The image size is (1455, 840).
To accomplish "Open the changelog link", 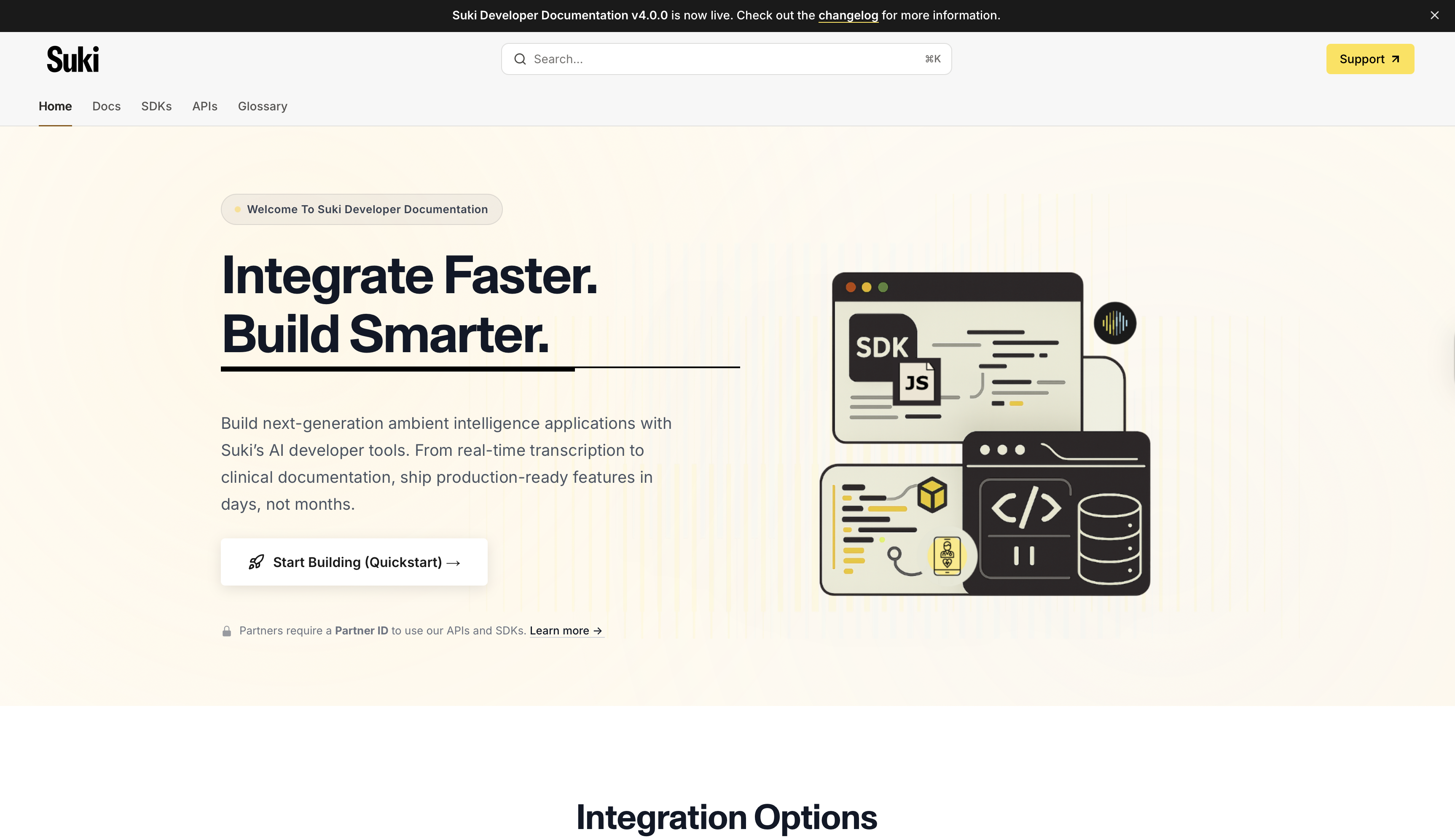I will (848, 15).
